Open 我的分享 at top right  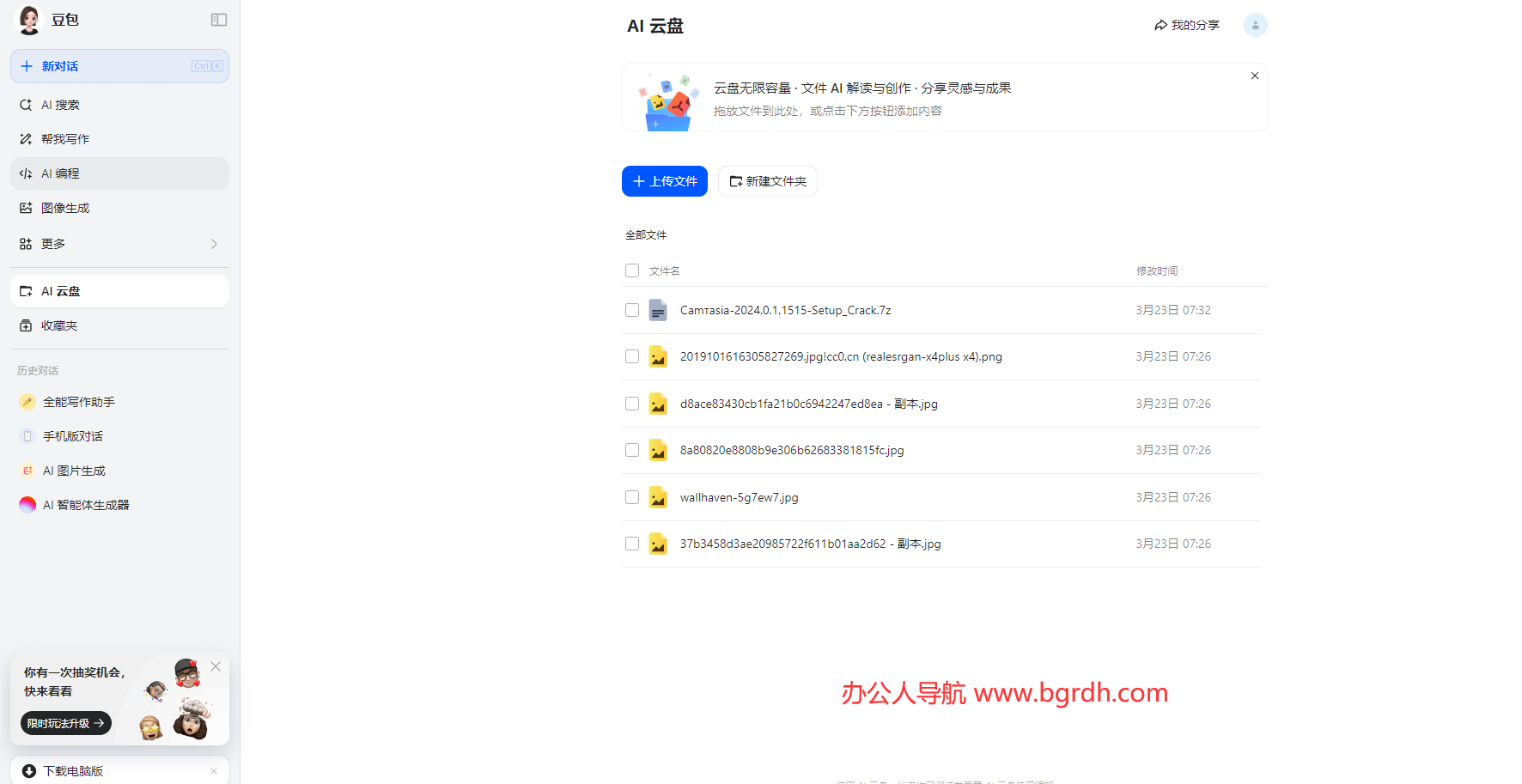[x=1187, y=25]
